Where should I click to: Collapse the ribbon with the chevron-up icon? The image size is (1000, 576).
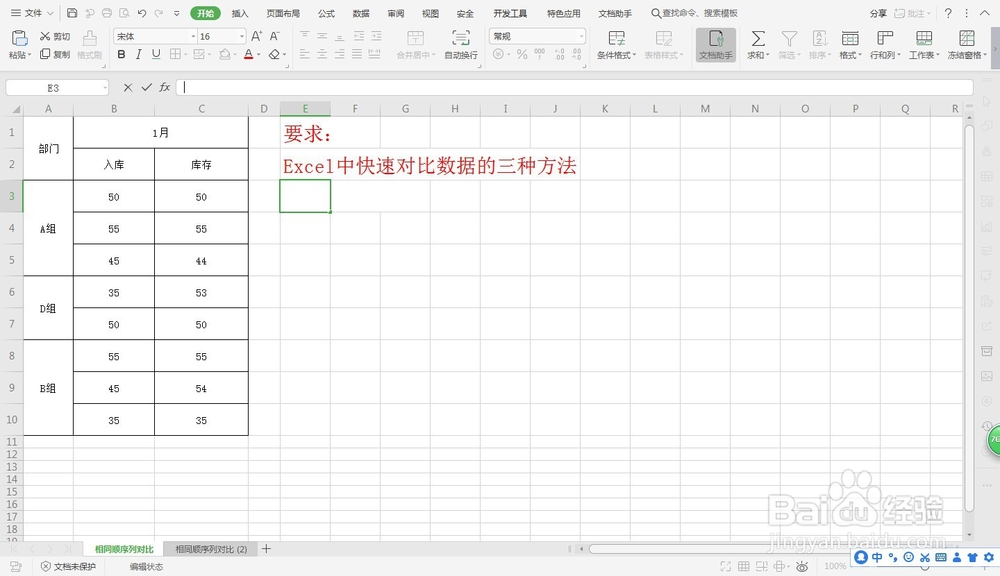coord(985,13)
